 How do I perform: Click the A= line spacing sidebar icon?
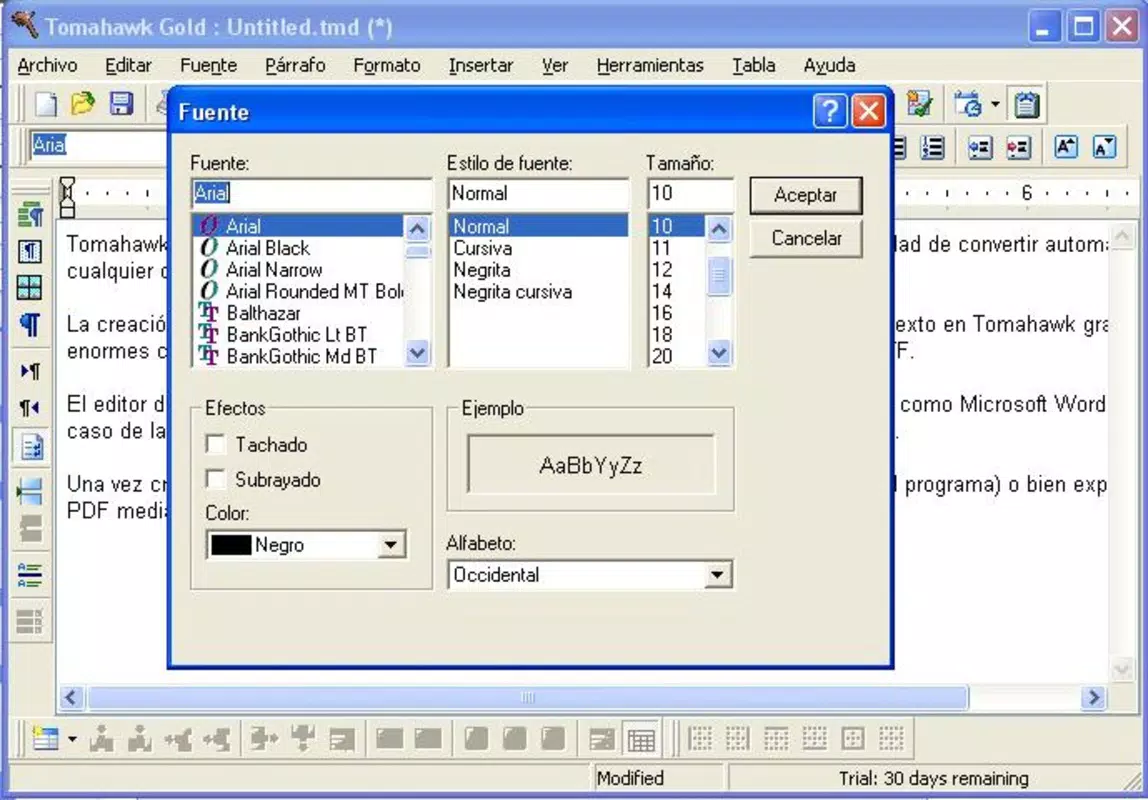(30, 575)
